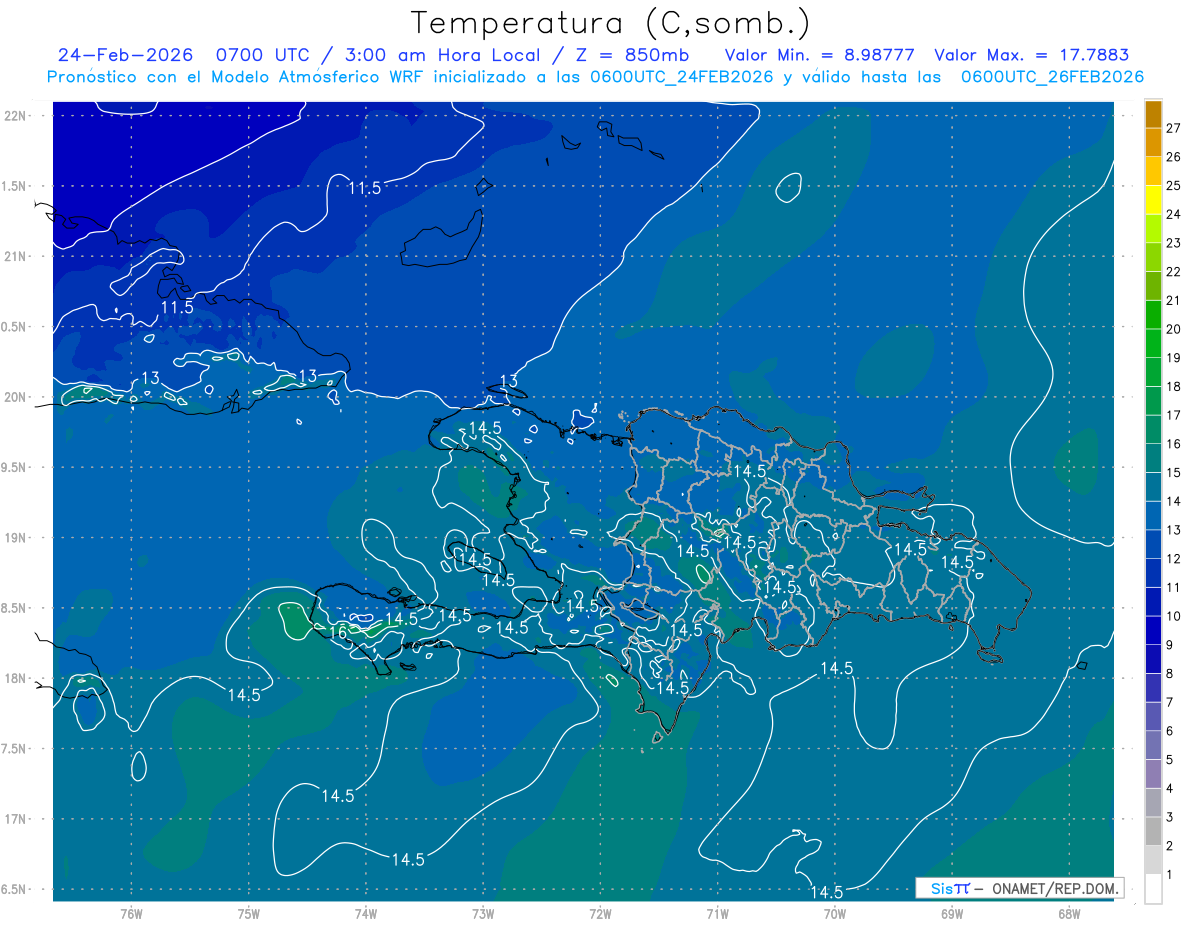Click the color bar label '6'

point(1169,731)
